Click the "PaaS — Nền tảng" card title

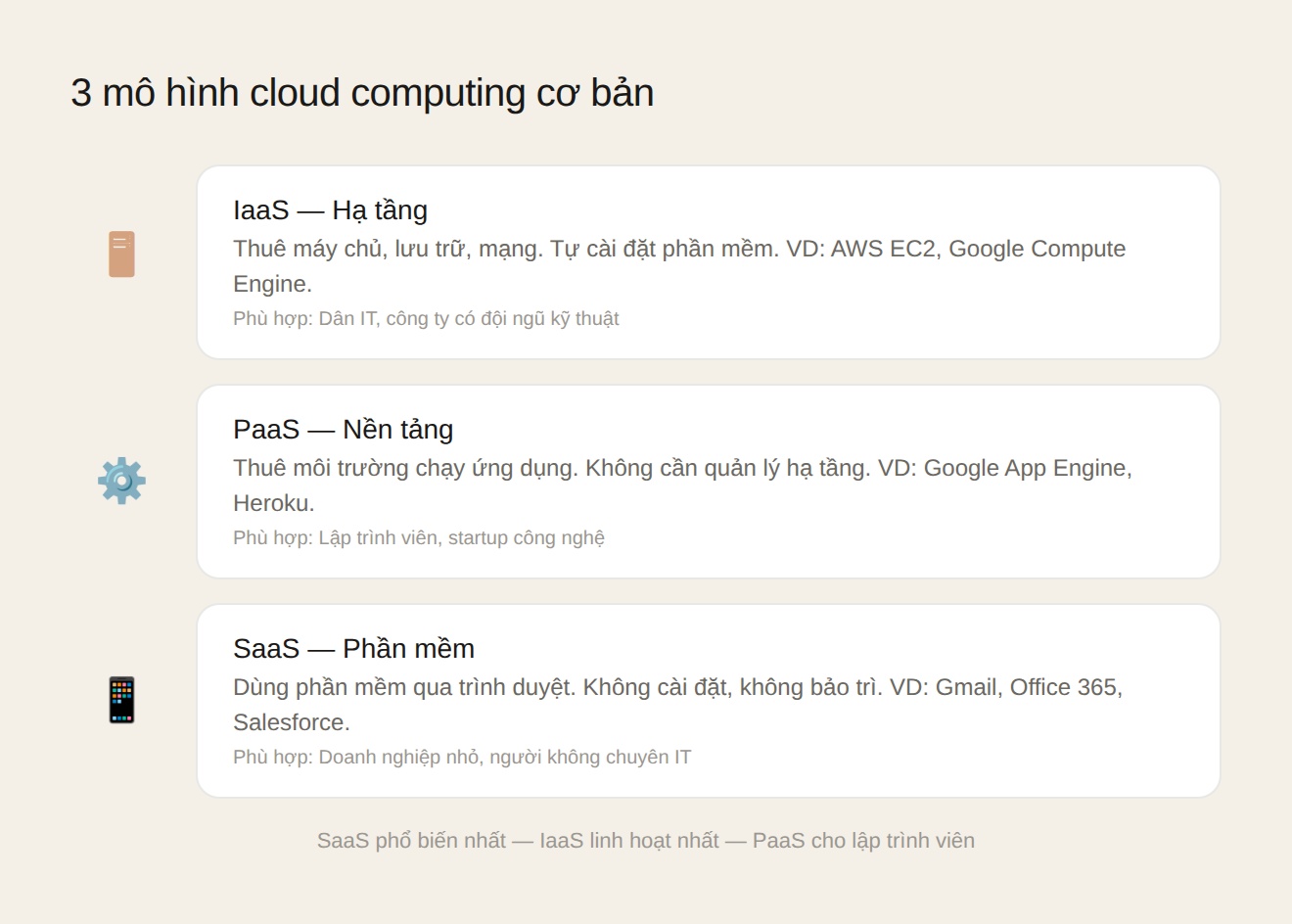pyautogui.click(x=343, y=430)
